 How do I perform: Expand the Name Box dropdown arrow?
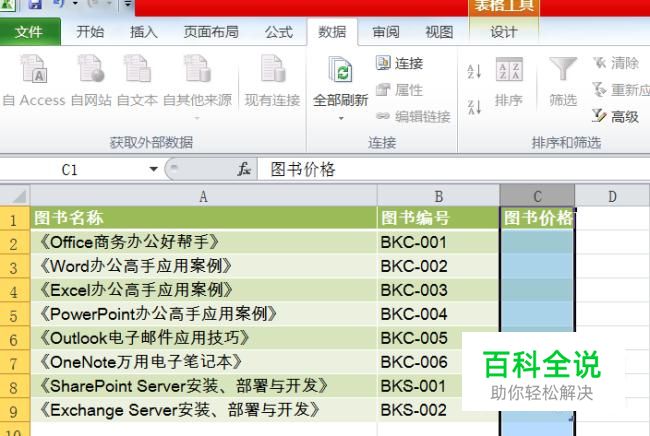[153, 169]
